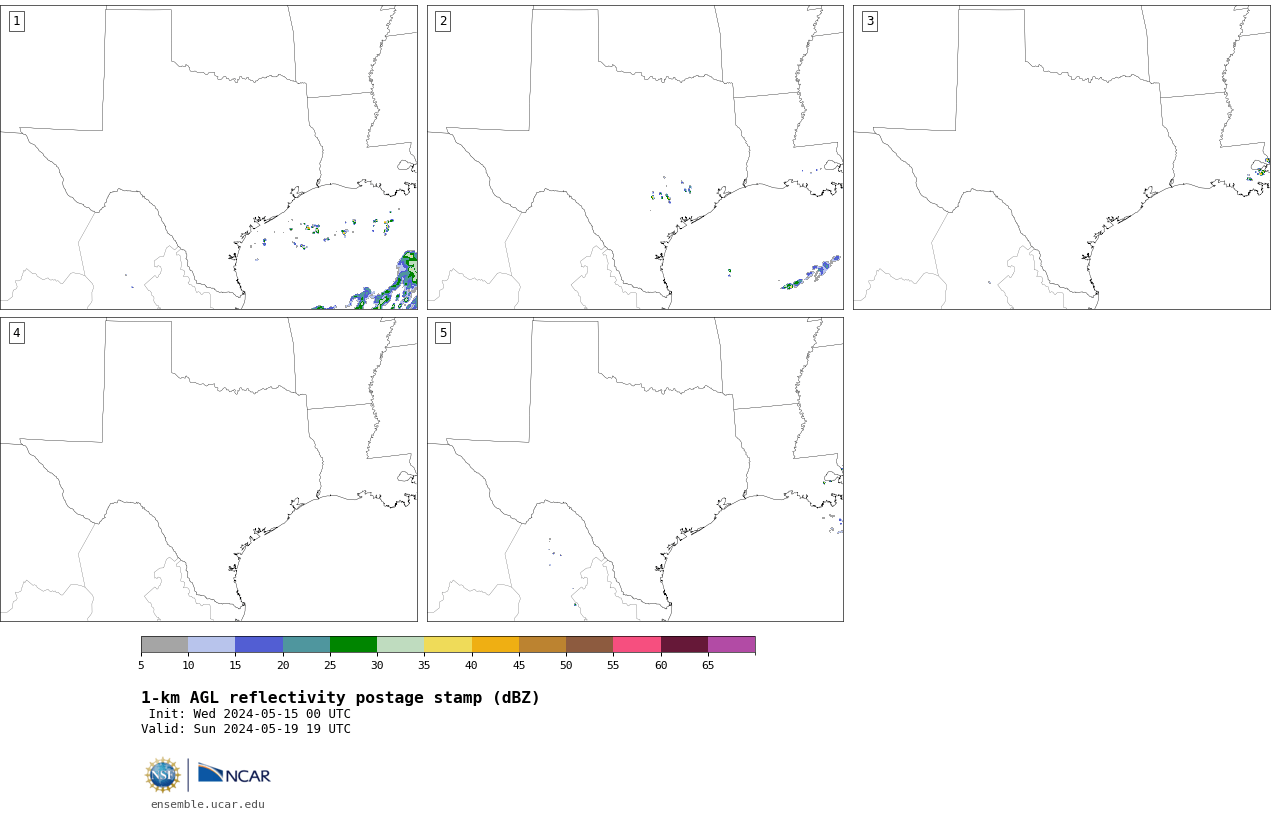The width and height of the screenshot is (1280, 815).
Task: Click the NCAR logo
Action: [234, 774]
